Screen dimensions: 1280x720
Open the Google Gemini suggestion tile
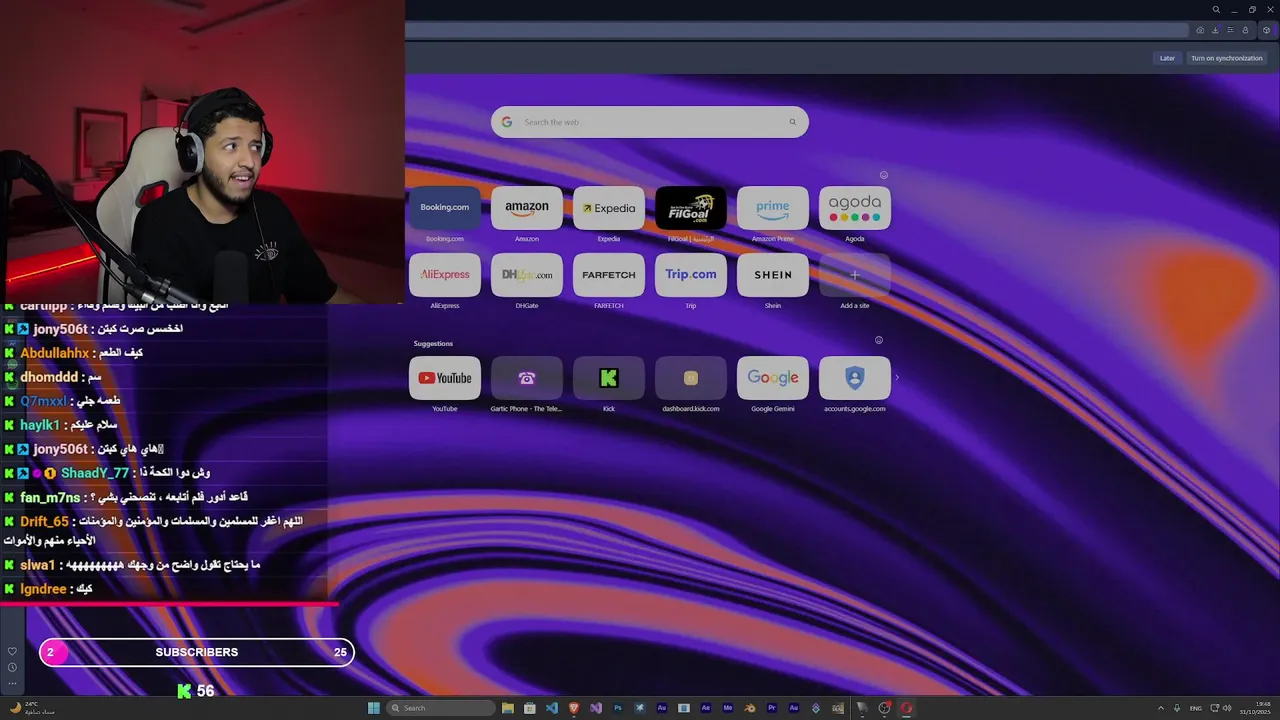coord(773,378)
